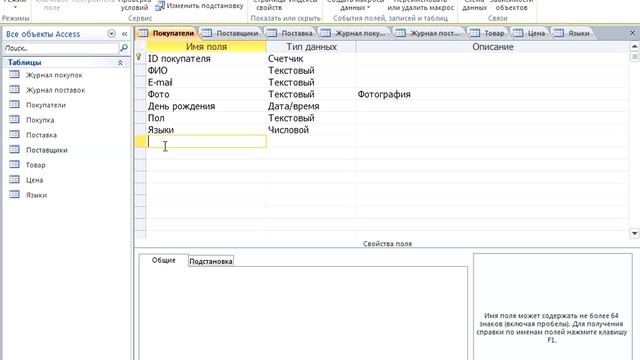Select the Товар table in navigation pane
Viewport: 640px width, 360px height.
[36, 165]
